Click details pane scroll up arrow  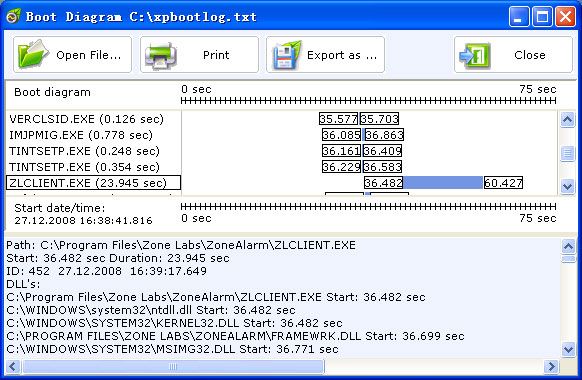(x=569, y=246)
